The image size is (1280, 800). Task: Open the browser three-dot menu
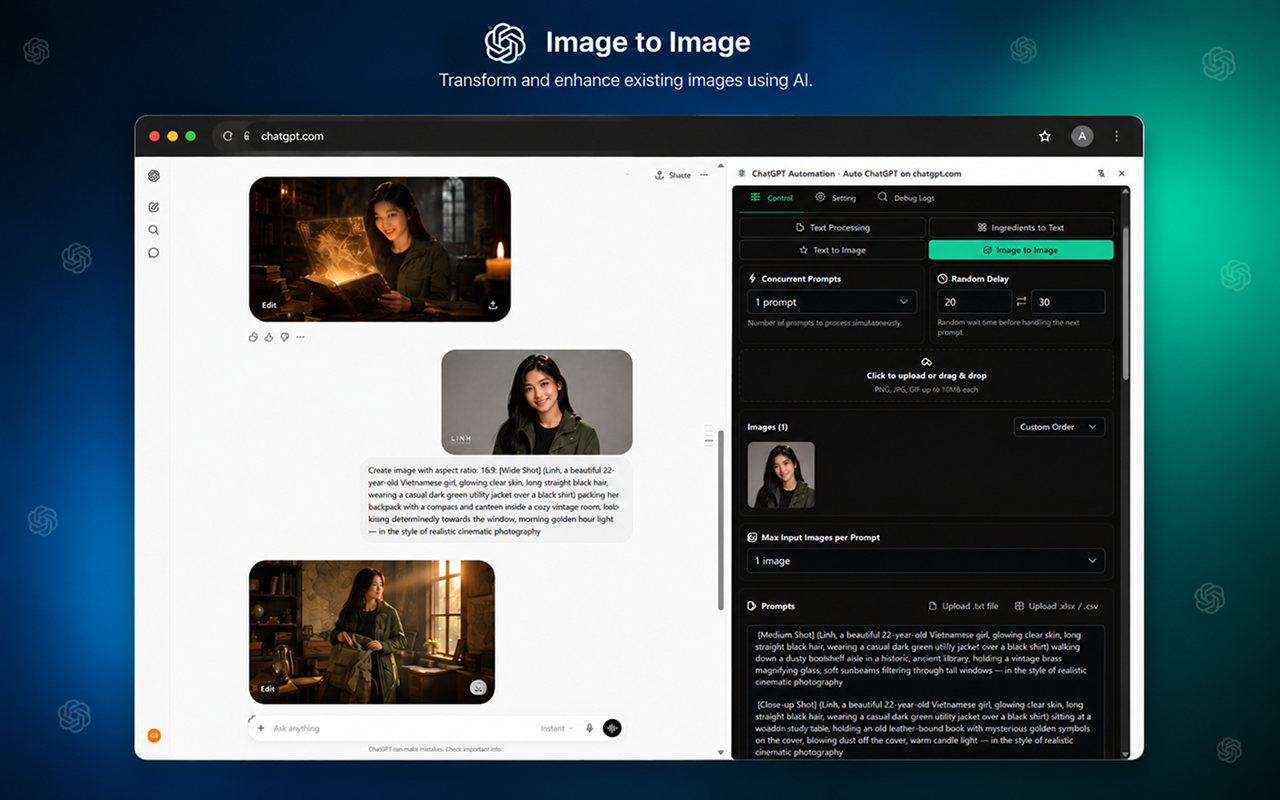[1117, 136]
